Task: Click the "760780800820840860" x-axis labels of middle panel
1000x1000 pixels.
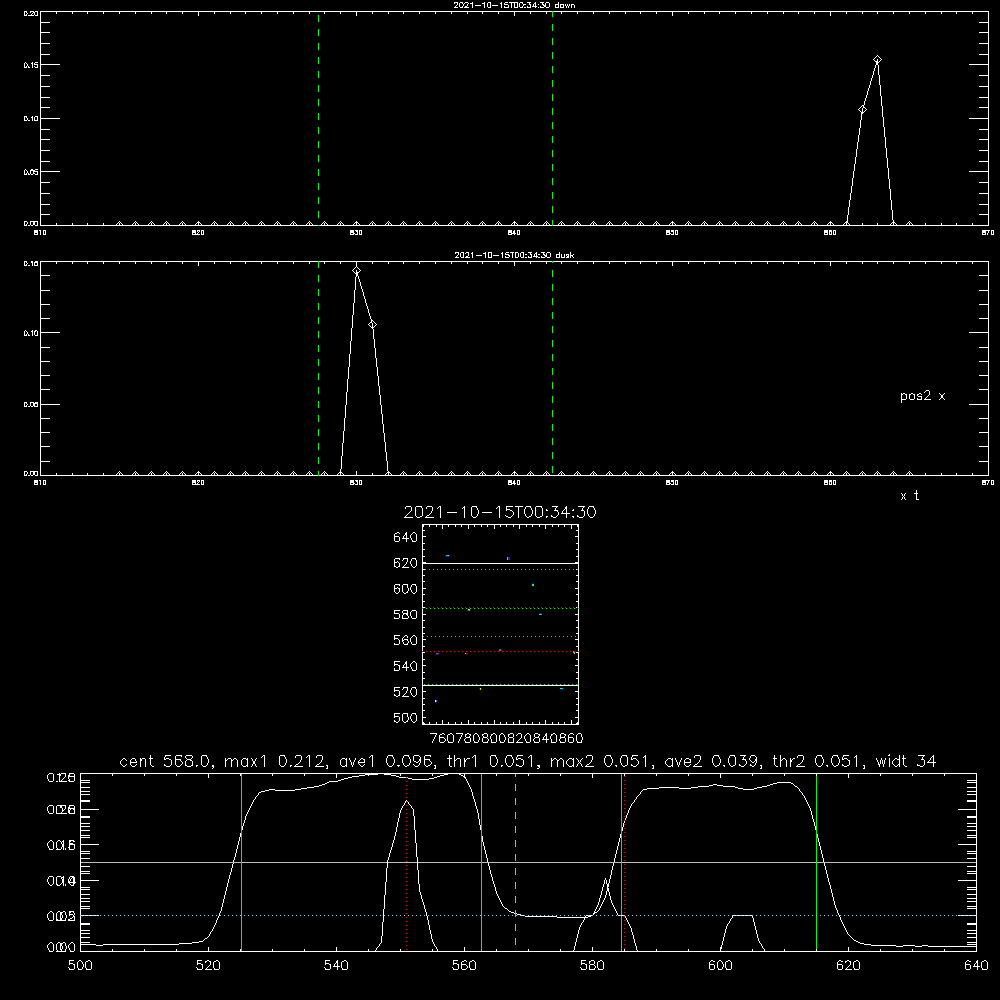Action: coord(506,738)
